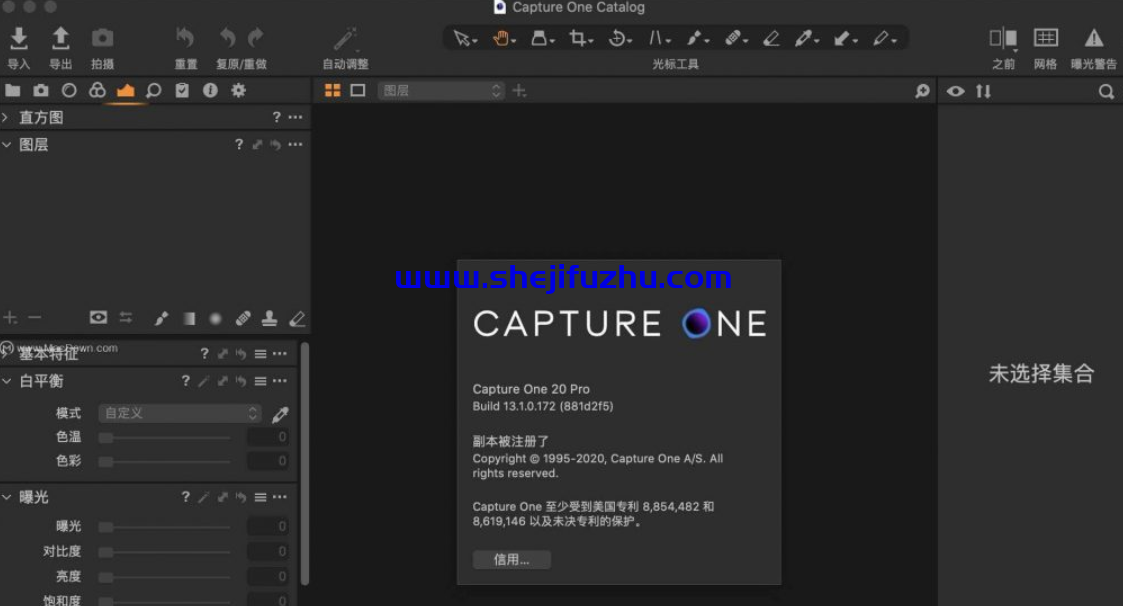This screenshot has width=1123, height=606.
Task: Click the reset arrow in 曝光 header
Action: coord(241,497)
